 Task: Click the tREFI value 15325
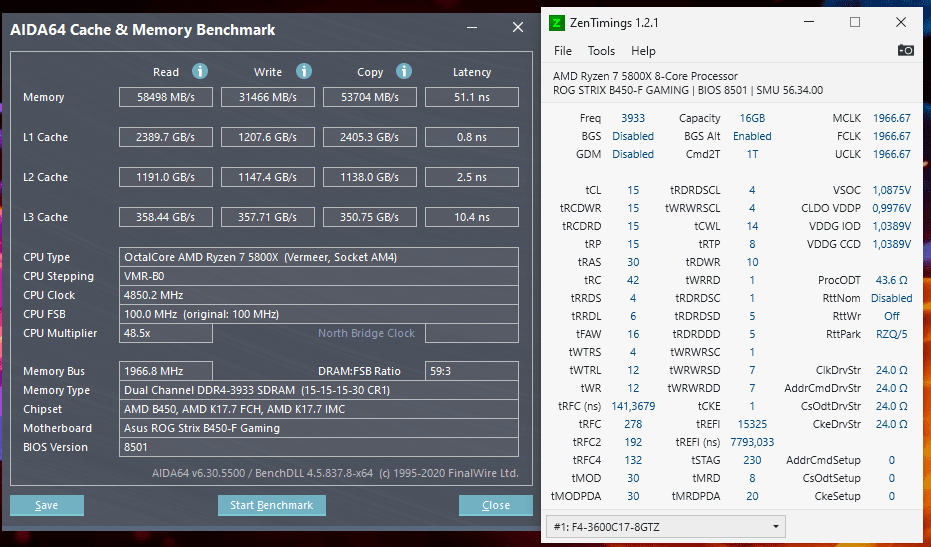click(752, 424)
